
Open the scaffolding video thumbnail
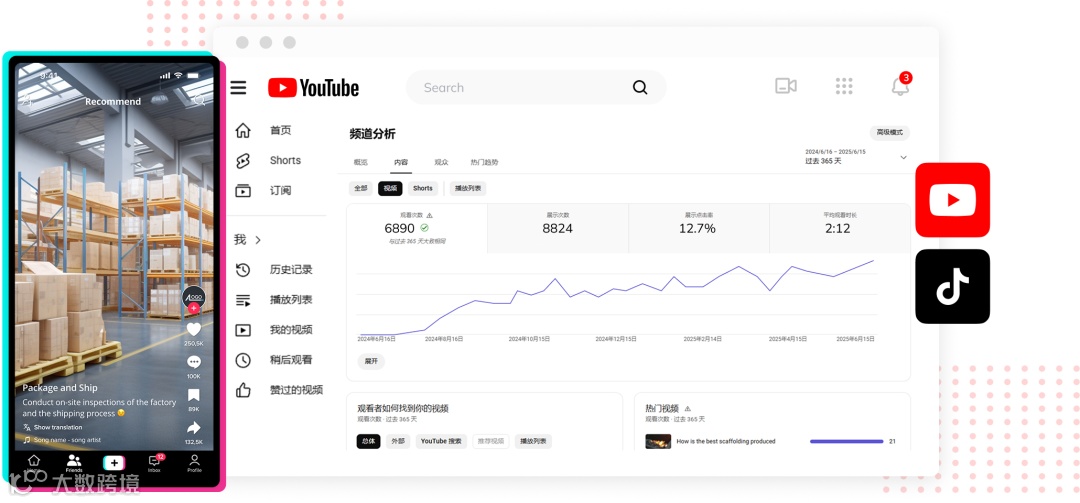[x=658, y=441]
